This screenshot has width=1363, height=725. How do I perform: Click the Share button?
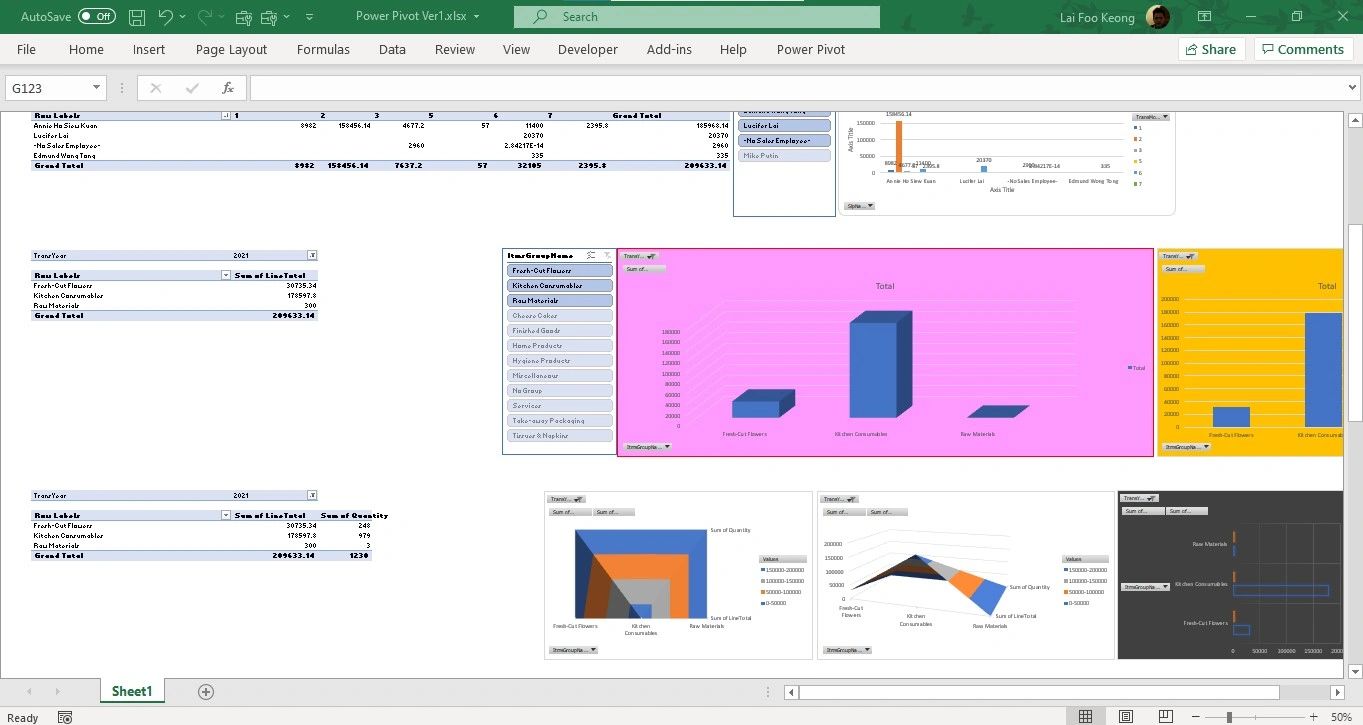tap(1210, 48)
